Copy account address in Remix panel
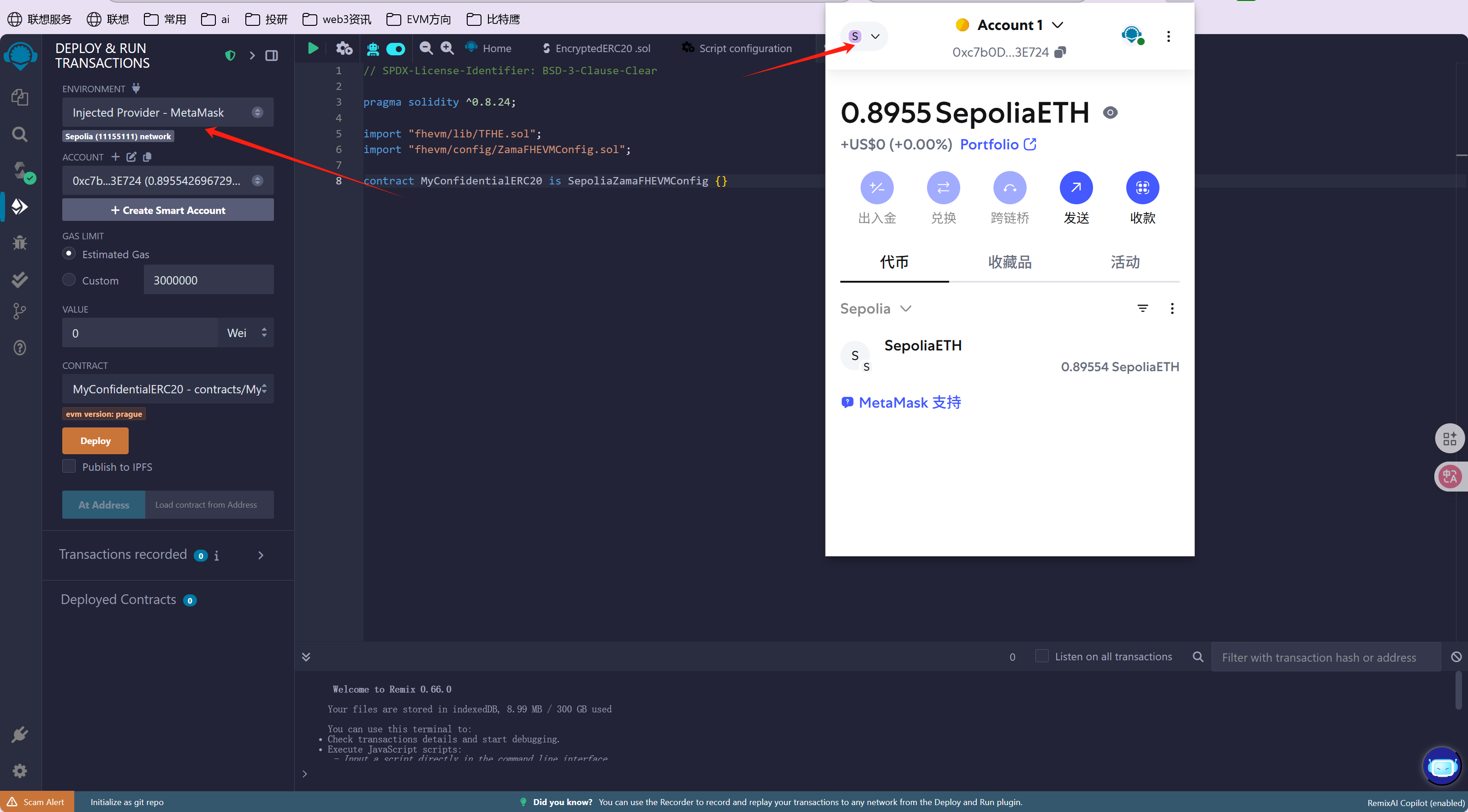This screenshot has width=1468, height=812. click(x=148, y=157)
